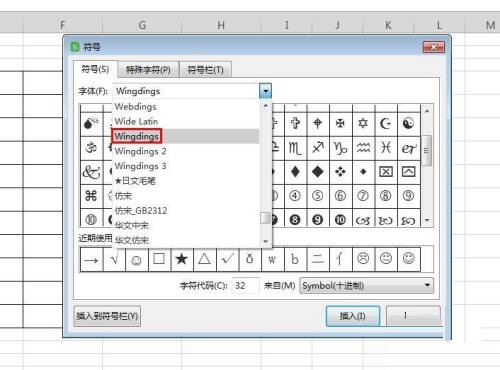Pick the recent black star symbol
The height and width of the screenshot is (370, 500).
[182, 259]
